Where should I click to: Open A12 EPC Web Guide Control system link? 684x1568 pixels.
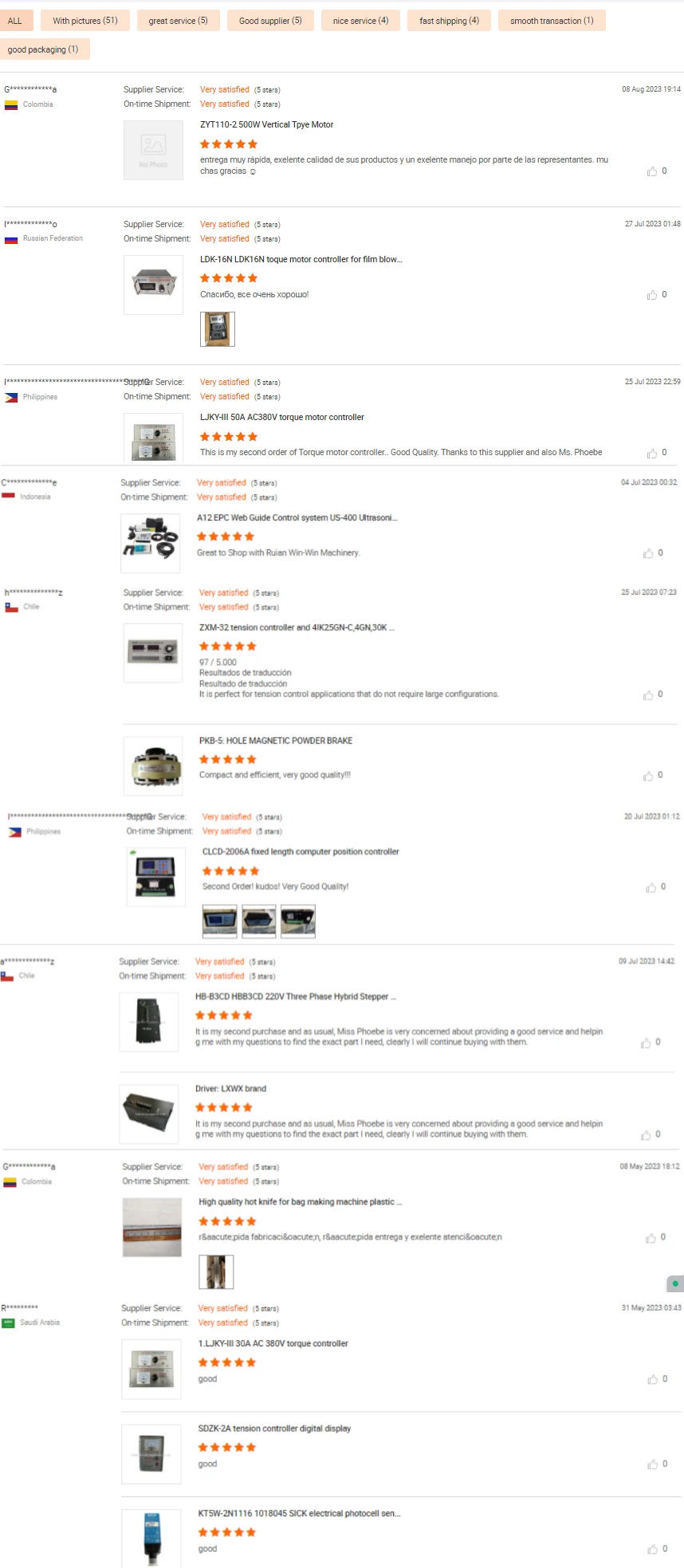point(297,517)
